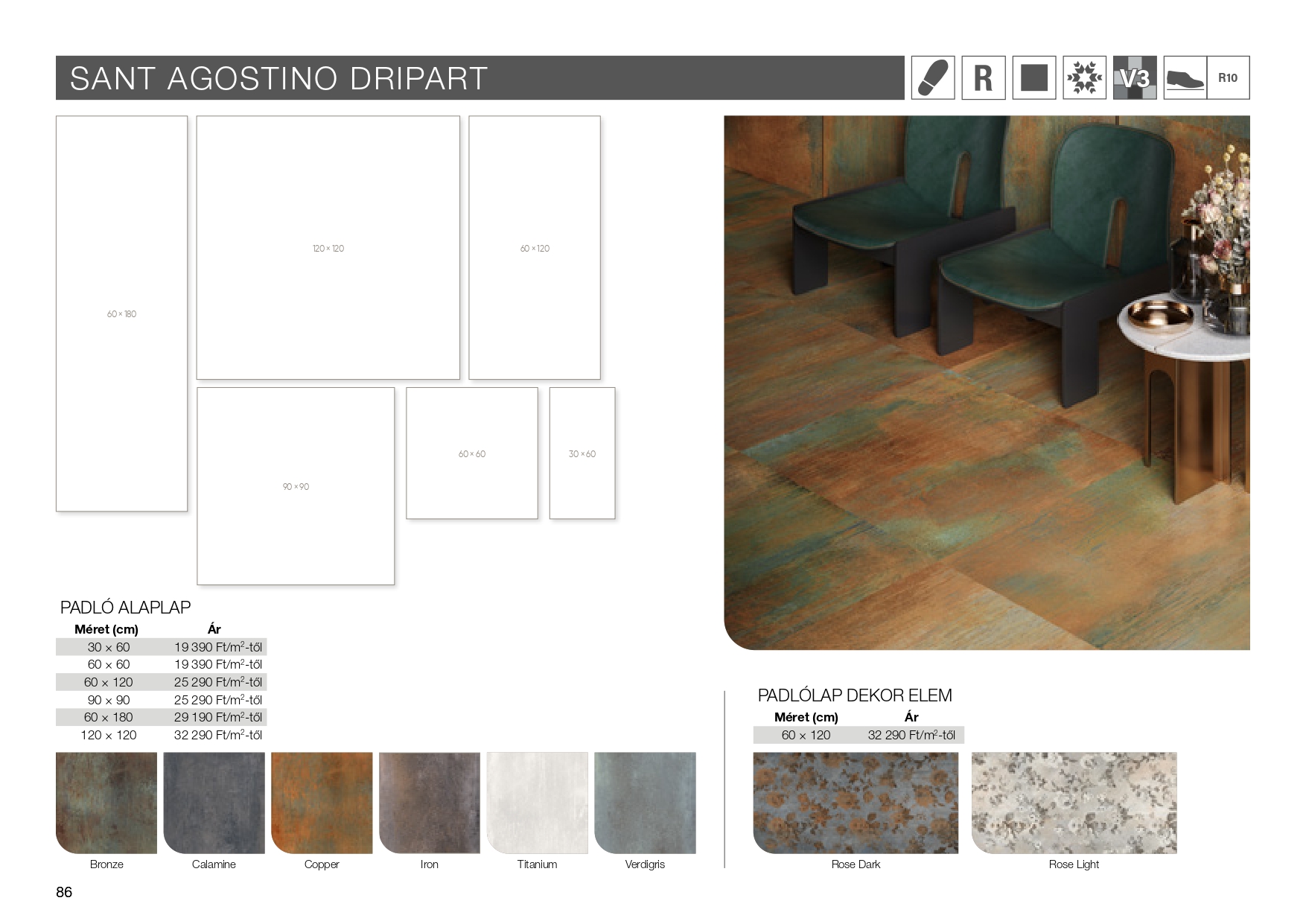Click the shoe slip-resistance icon
This screenshot has width=1306, height=924.
click(1185, 77)
